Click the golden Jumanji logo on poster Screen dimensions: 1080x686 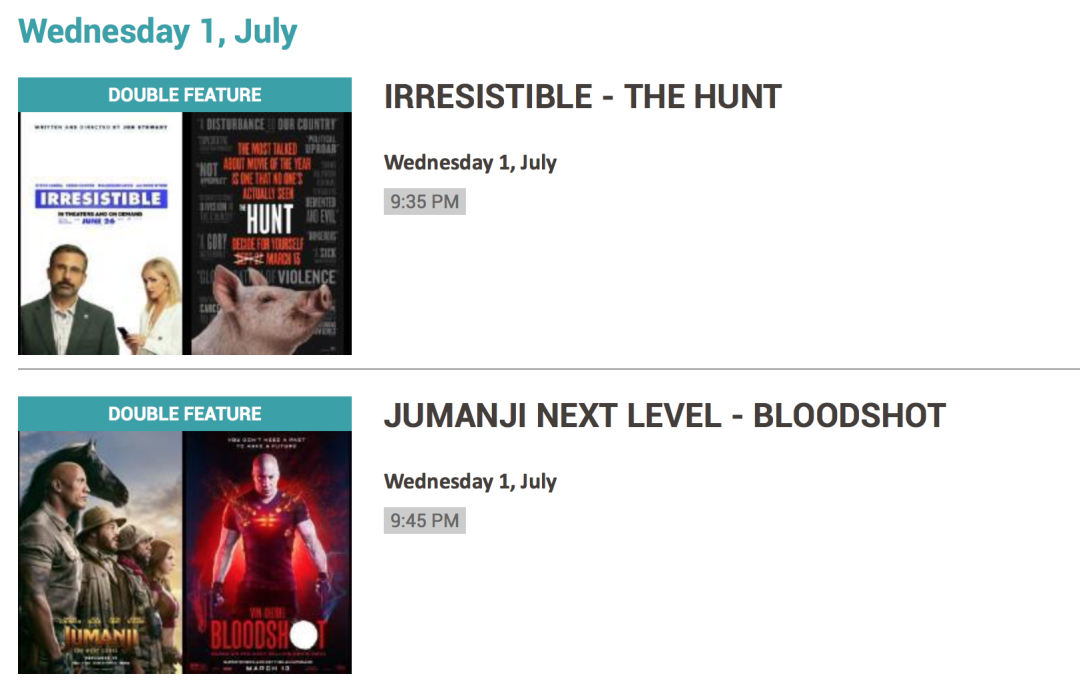(100, 634)
